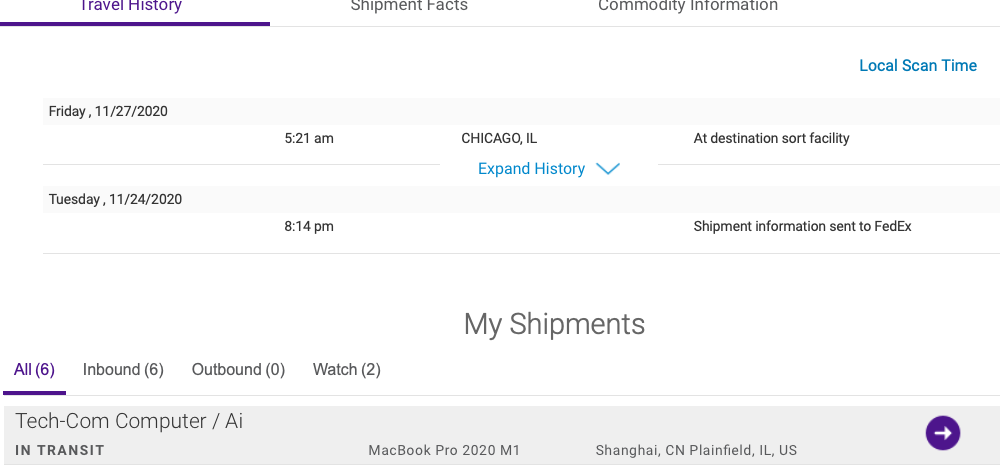Open the Shipment Facts tab
The width and height of the screenshot is (1000, 466).
(x=409, y=7)
